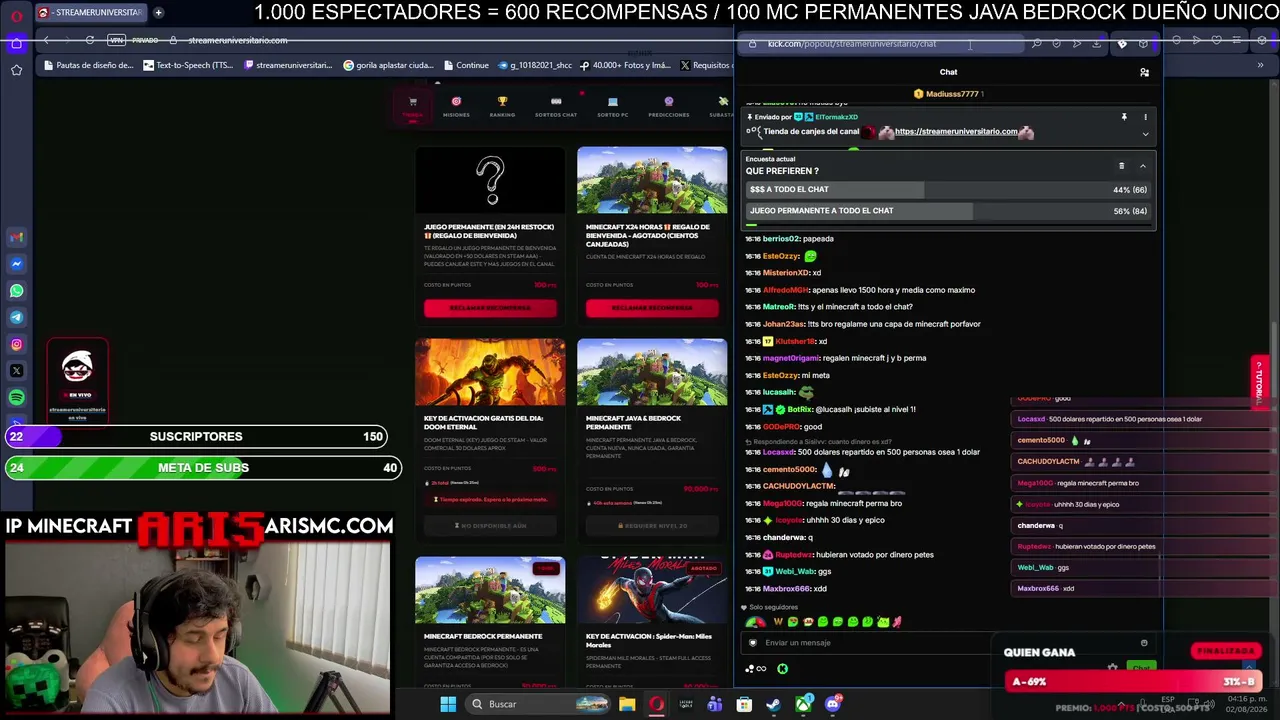Image resolution: width=1280 pixels, height=720 pixels.
Task: Open pinned message options menu
Action: 1145,117
